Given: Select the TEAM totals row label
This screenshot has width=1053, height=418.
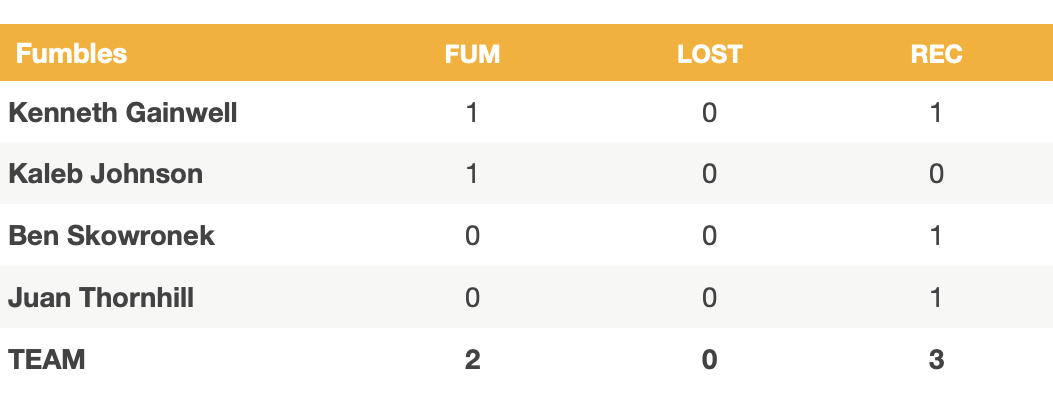Looking at the screenshot, I should pyautogui.click(x=47, y=360).
